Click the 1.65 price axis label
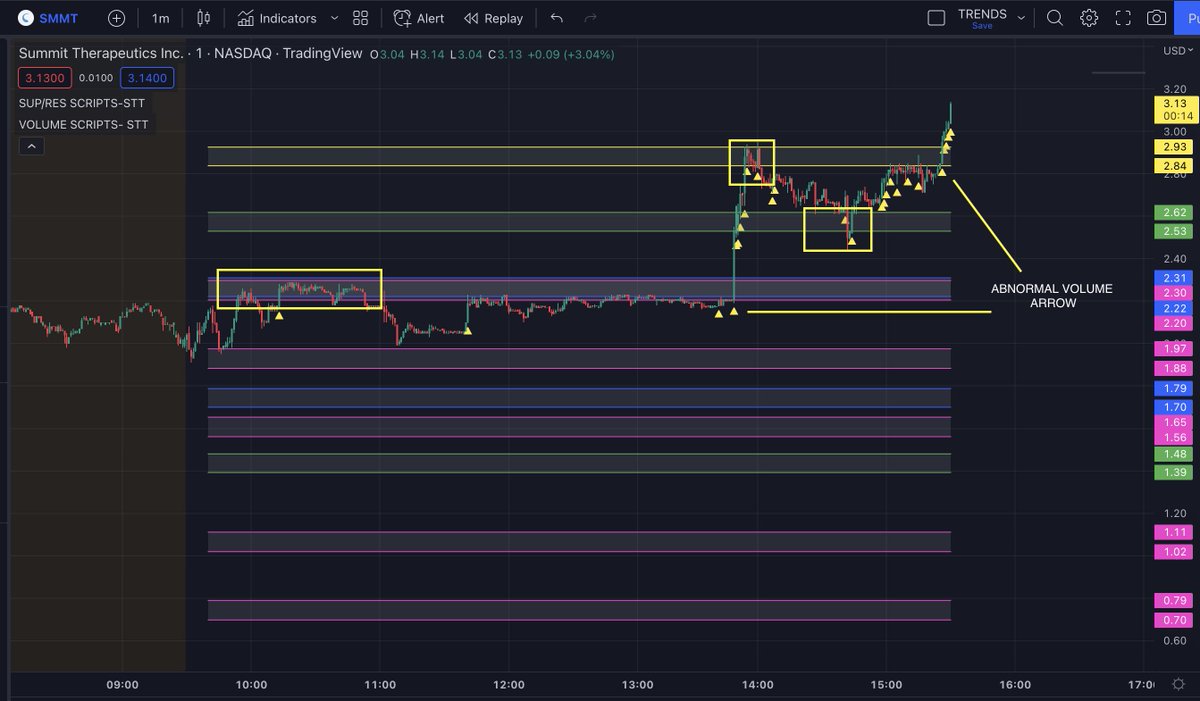 pyautogui.click(x=1174, y=422)
